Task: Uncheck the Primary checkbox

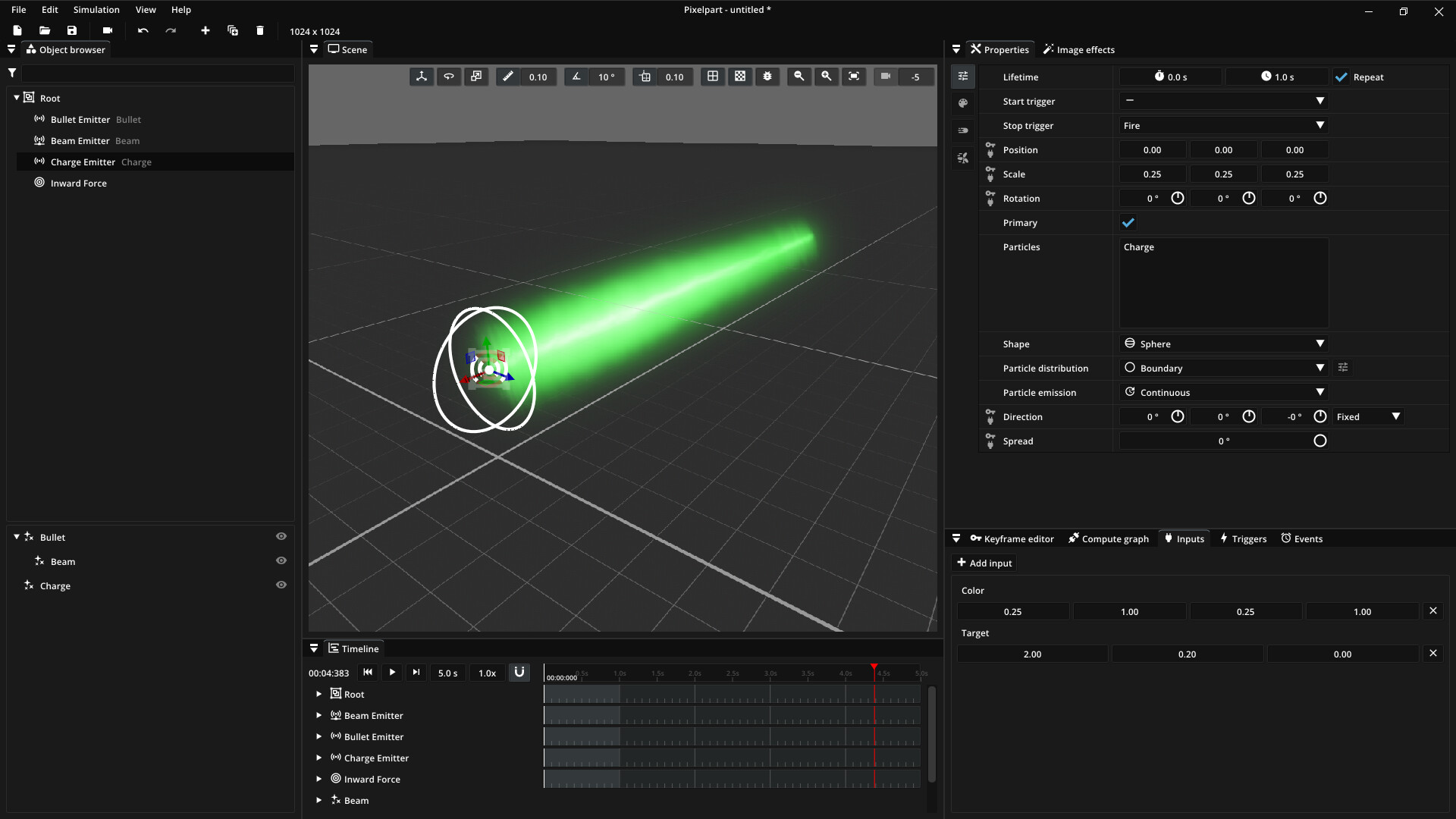Action: pos(1128,223)
